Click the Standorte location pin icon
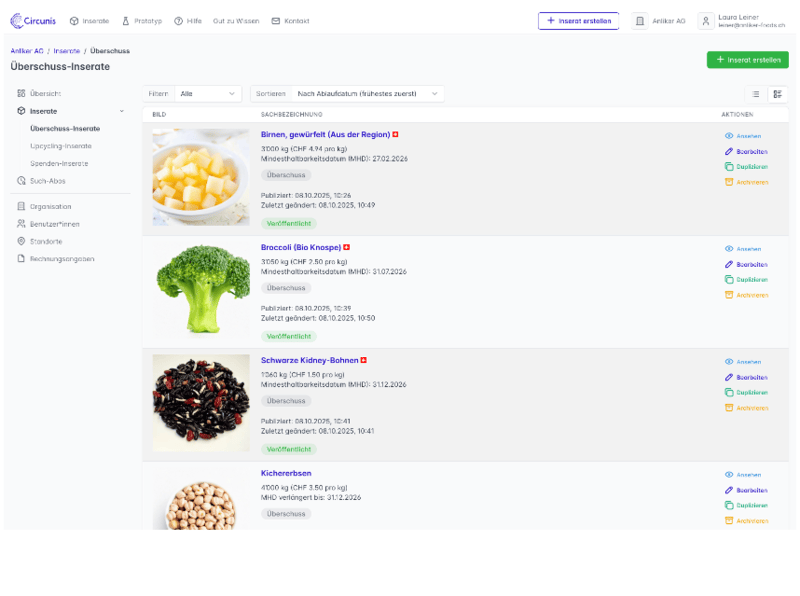 coord(21,241)
